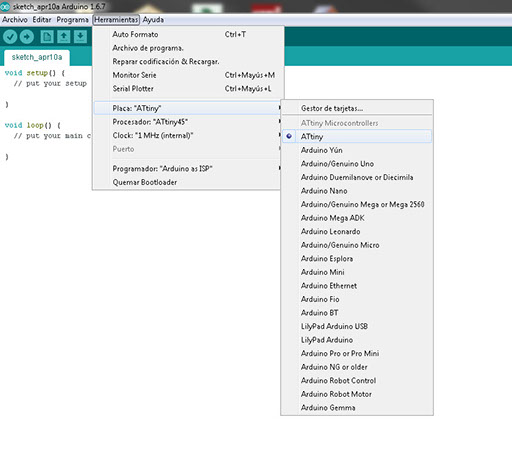Image resolution: width=512 pixels, height=470 pixels.
Task: Select Arduino/Genuino Micro board
Action: tap(356, 245)
